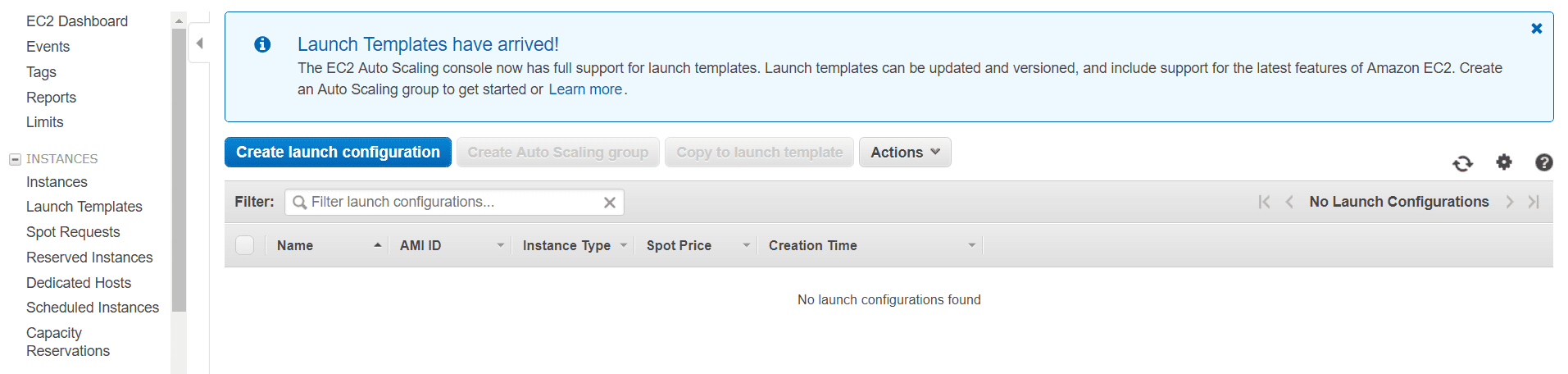Open Launch Templates in sidebar
This screenshot has width=1568, height=374.
pos(84,207)
